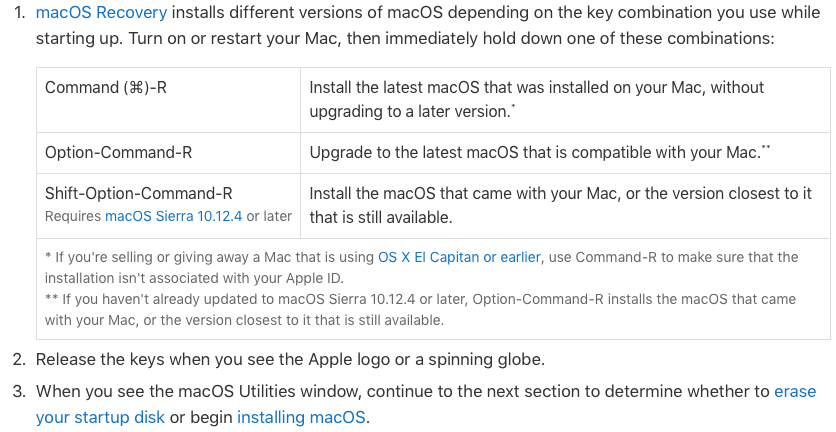Follow the installing macOS link

pyautogui.click(x=301, y=417)
